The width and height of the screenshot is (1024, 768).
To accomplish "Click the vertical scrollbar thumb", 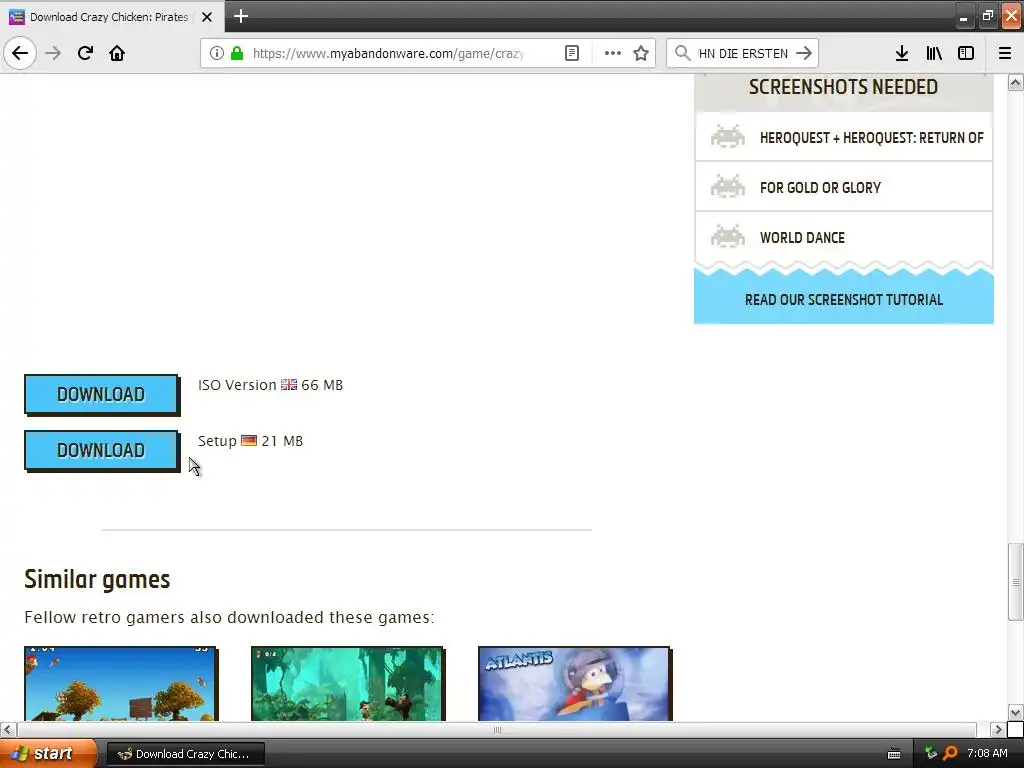I will pyautogui.click(x=1016, y=582).
